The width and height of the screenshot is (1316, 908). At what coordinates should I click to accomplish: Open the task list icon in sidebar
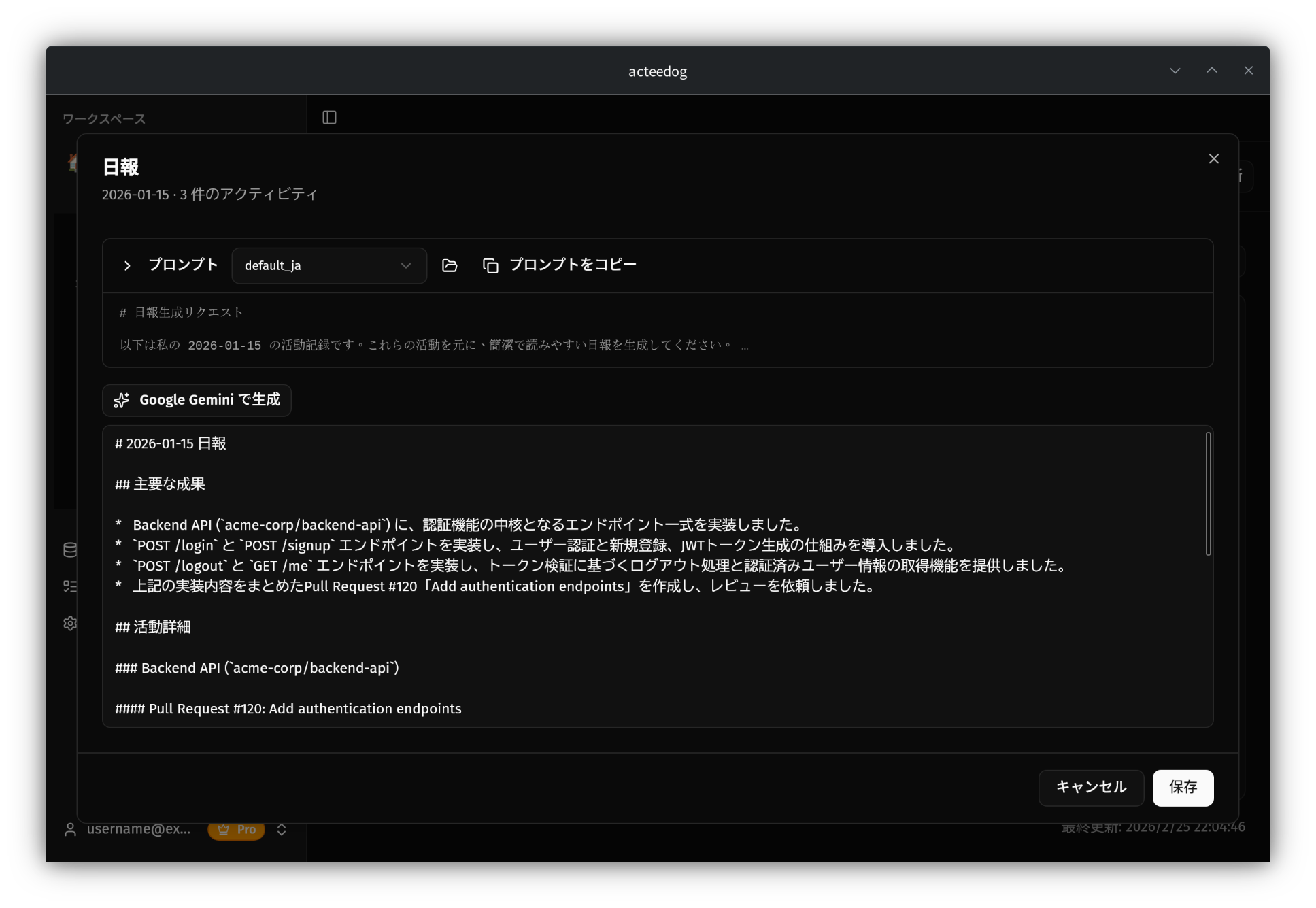[x=70, y=586]
